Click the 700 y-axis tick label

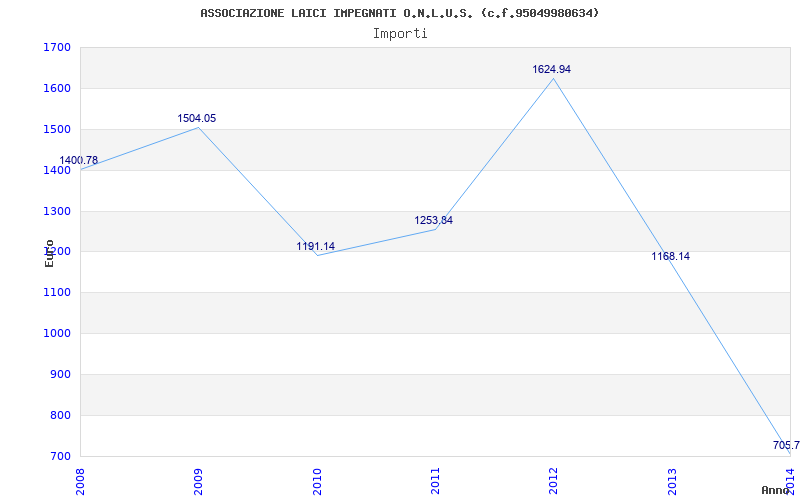click(x=61, y=456)
